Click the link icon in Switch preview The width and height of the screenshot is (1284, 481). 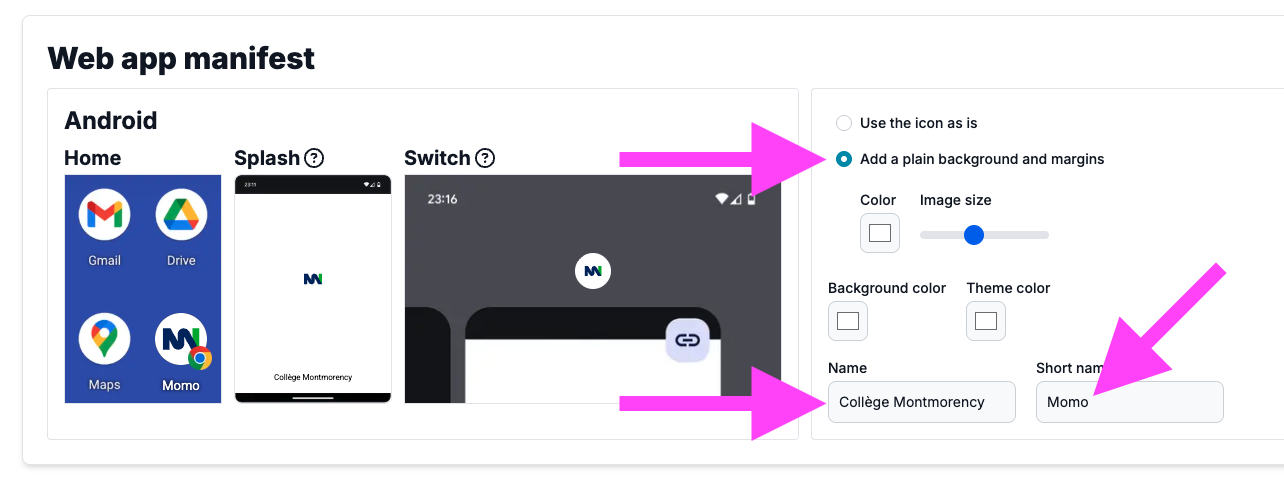coord(687,340)
